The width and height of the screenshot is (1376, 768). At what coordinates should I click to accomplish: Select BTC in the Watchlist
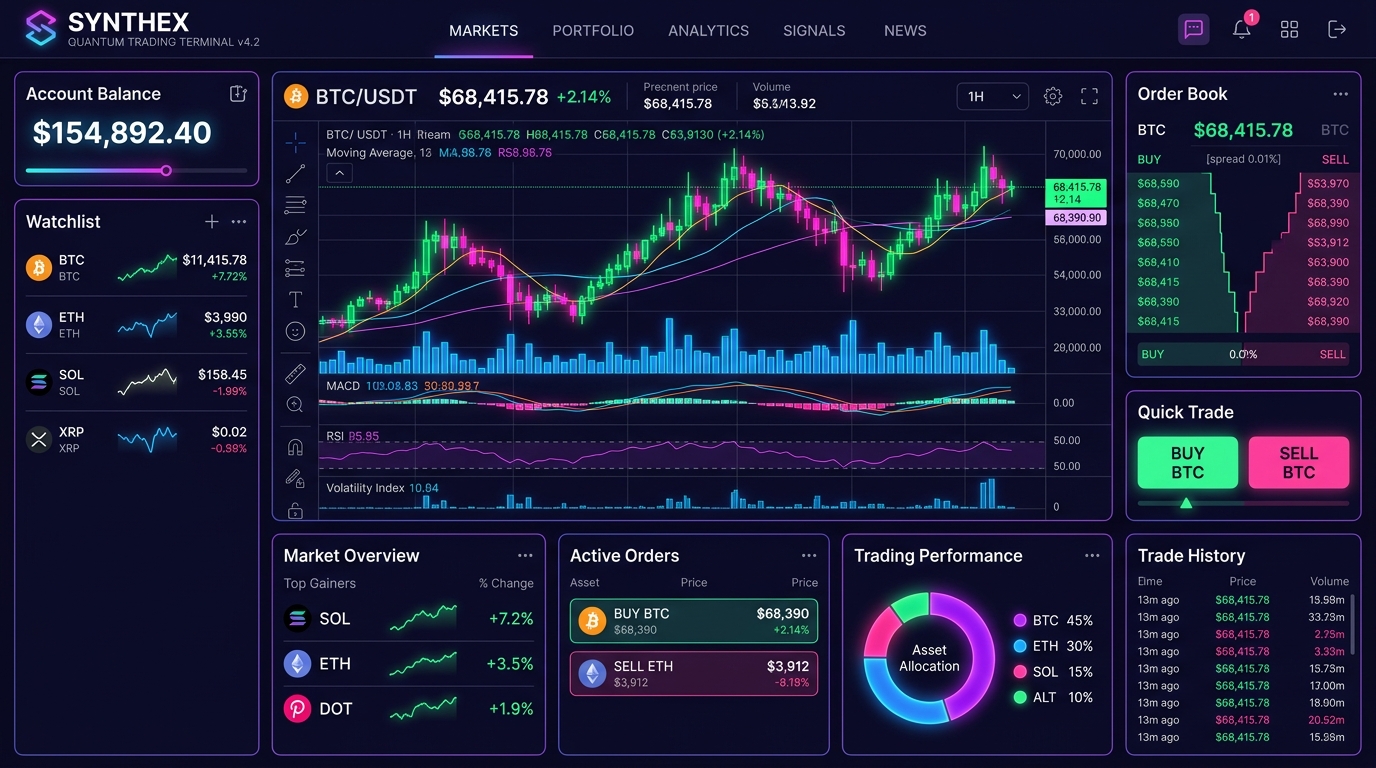coord(136,267)
